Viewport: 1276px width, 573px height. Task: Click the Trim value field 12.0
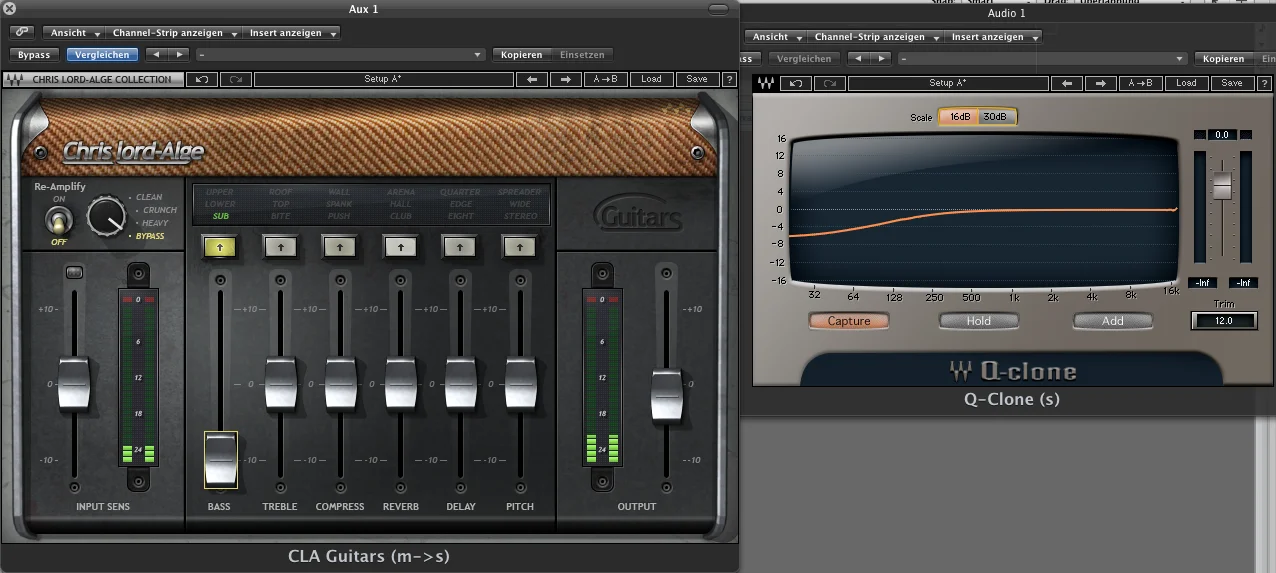[x=1223, y=321]
